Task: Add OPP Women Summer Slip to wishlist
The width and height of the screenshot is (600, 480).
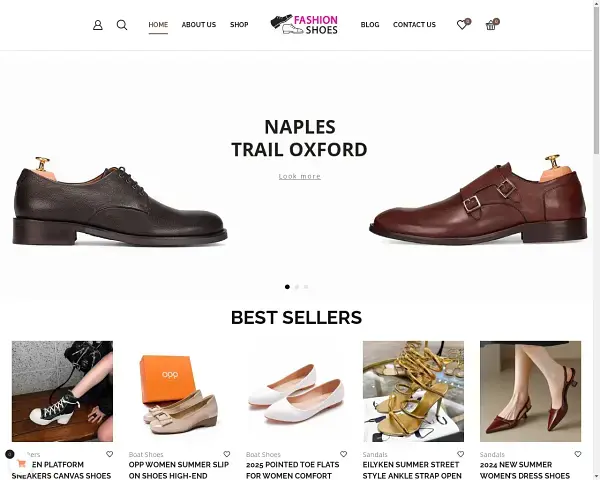Action: pos(227,454)
